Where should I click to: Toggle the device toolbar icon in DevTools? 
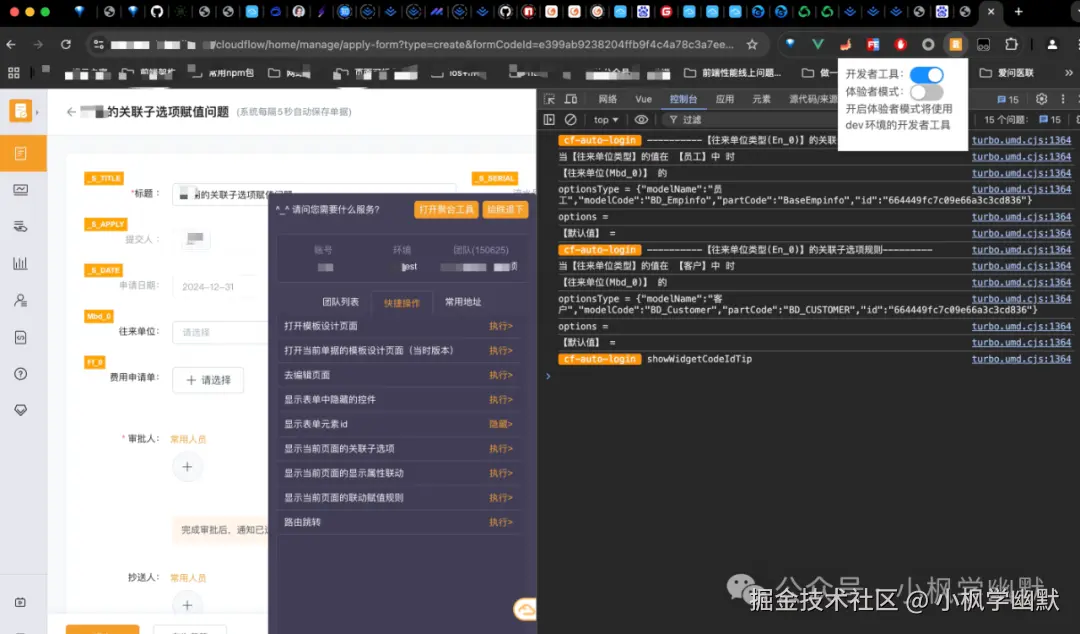click(570, 99)
